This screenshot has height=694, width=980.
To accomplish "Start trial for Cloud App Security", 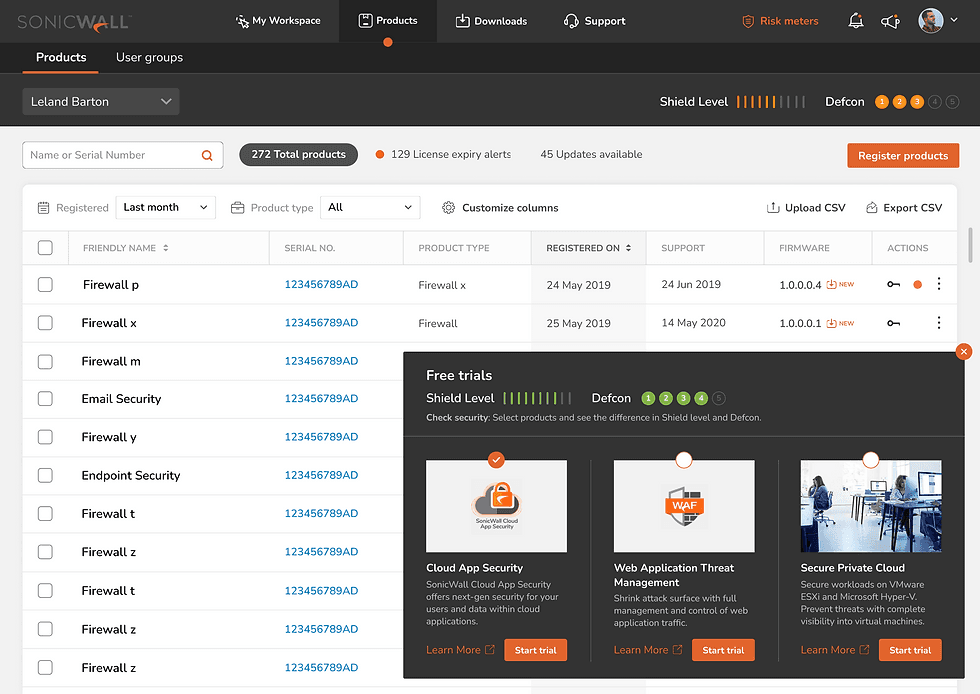I will pos(536,650).
